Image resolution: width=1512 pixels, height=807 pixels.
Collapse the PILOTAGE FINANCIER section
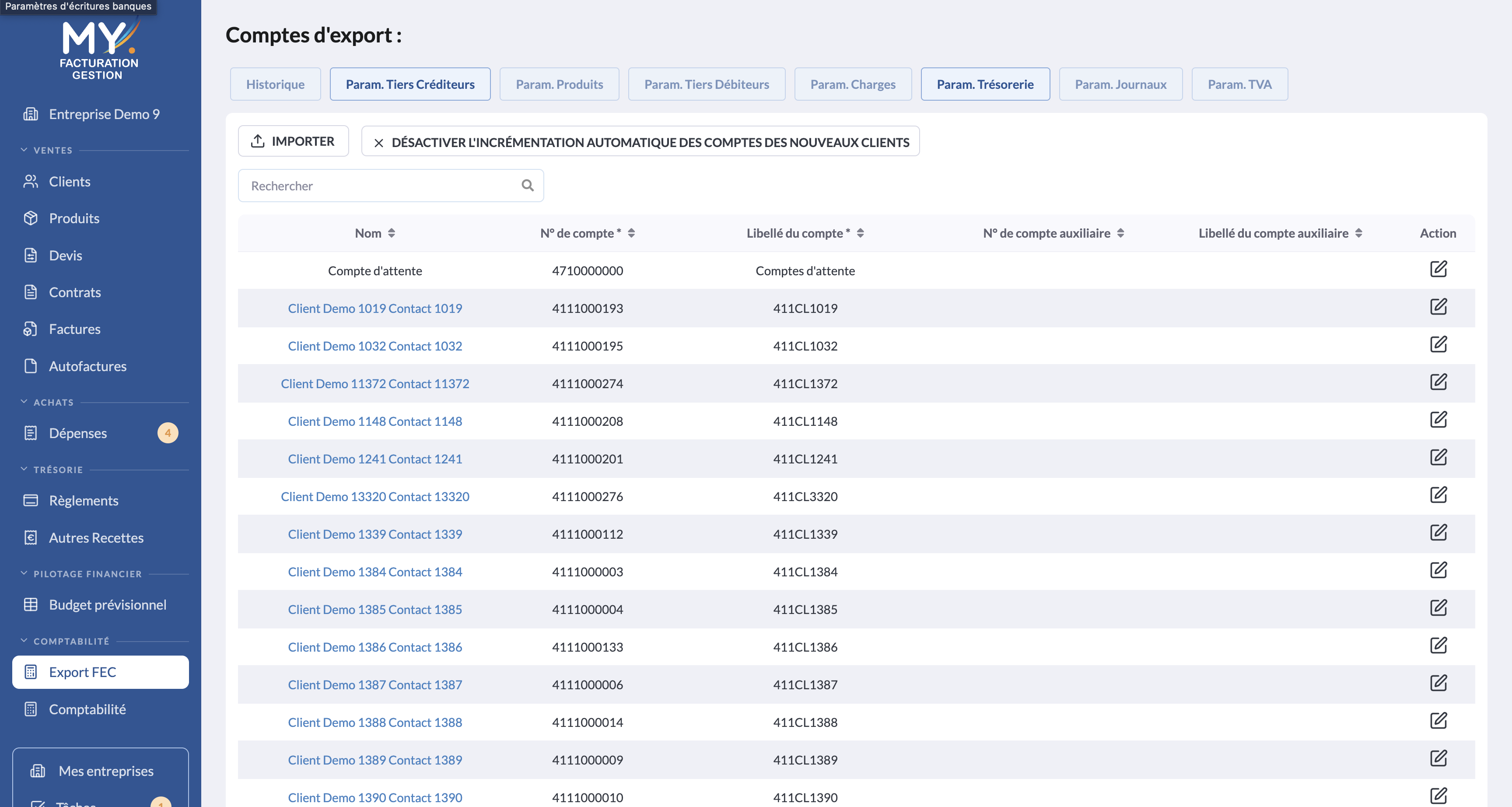tap(24, 573)
